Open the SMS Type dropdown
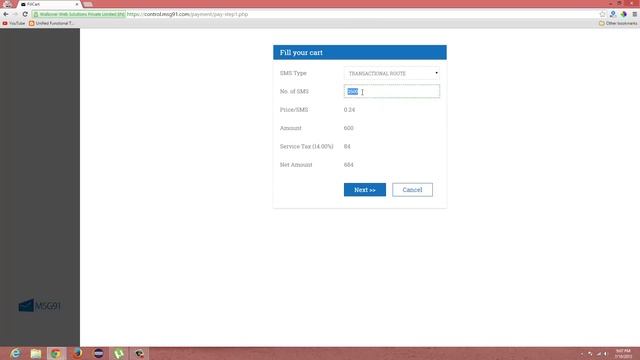640x360 pixels. pos(392,73)
